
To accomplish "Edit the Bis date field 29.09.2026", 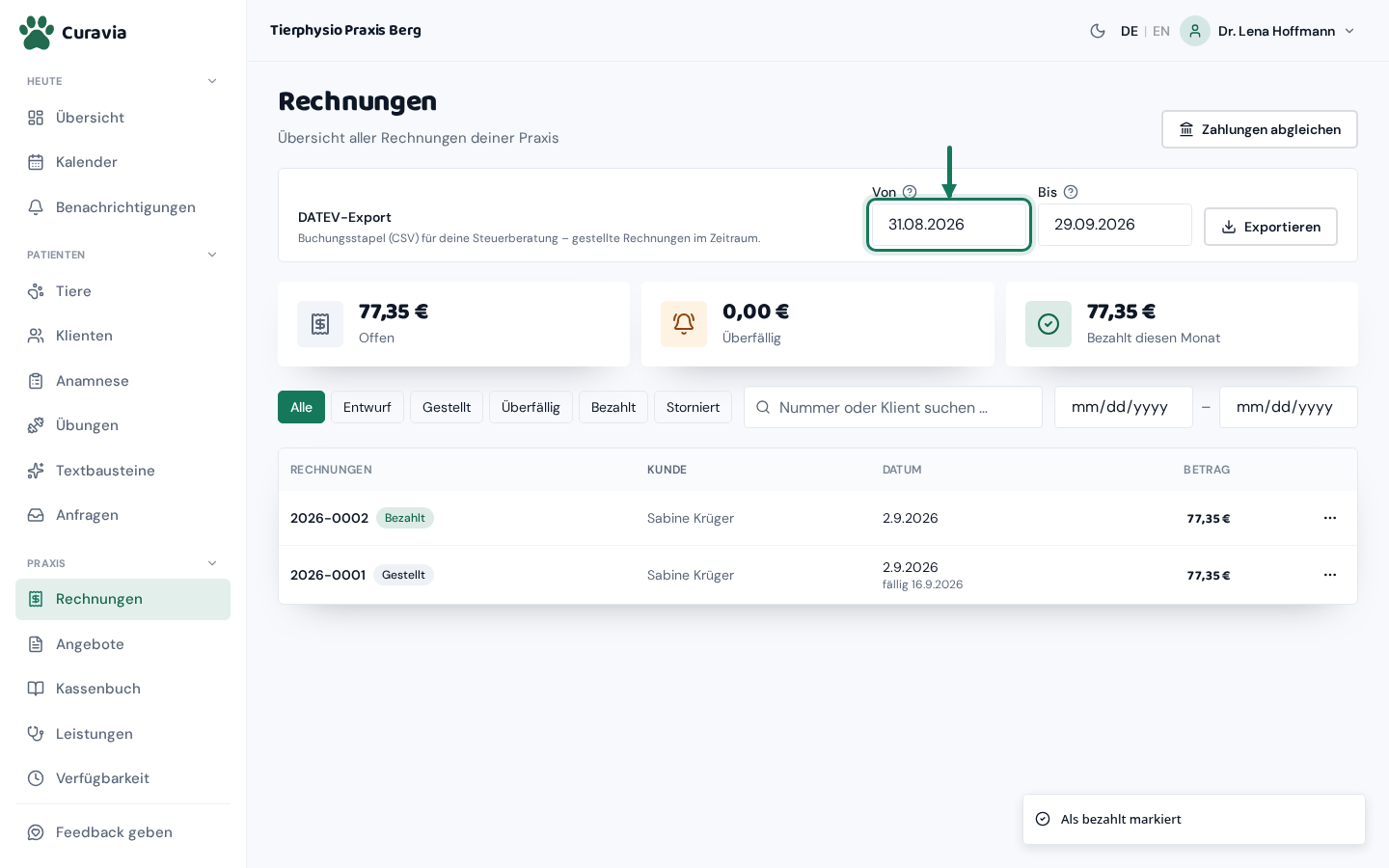I will point(1115,225).
